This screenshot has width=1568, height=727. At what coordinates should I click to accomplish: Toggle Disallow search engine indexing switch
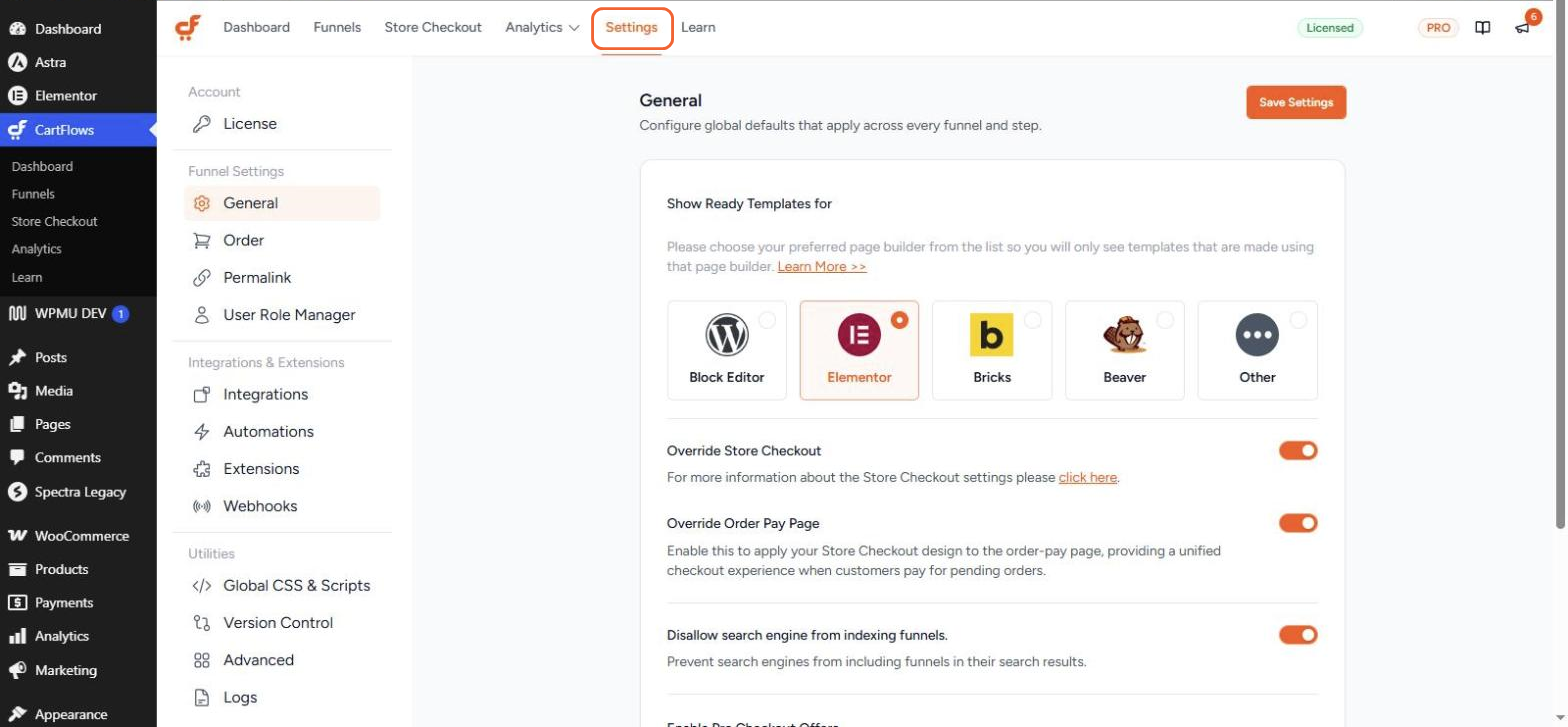1298,635
